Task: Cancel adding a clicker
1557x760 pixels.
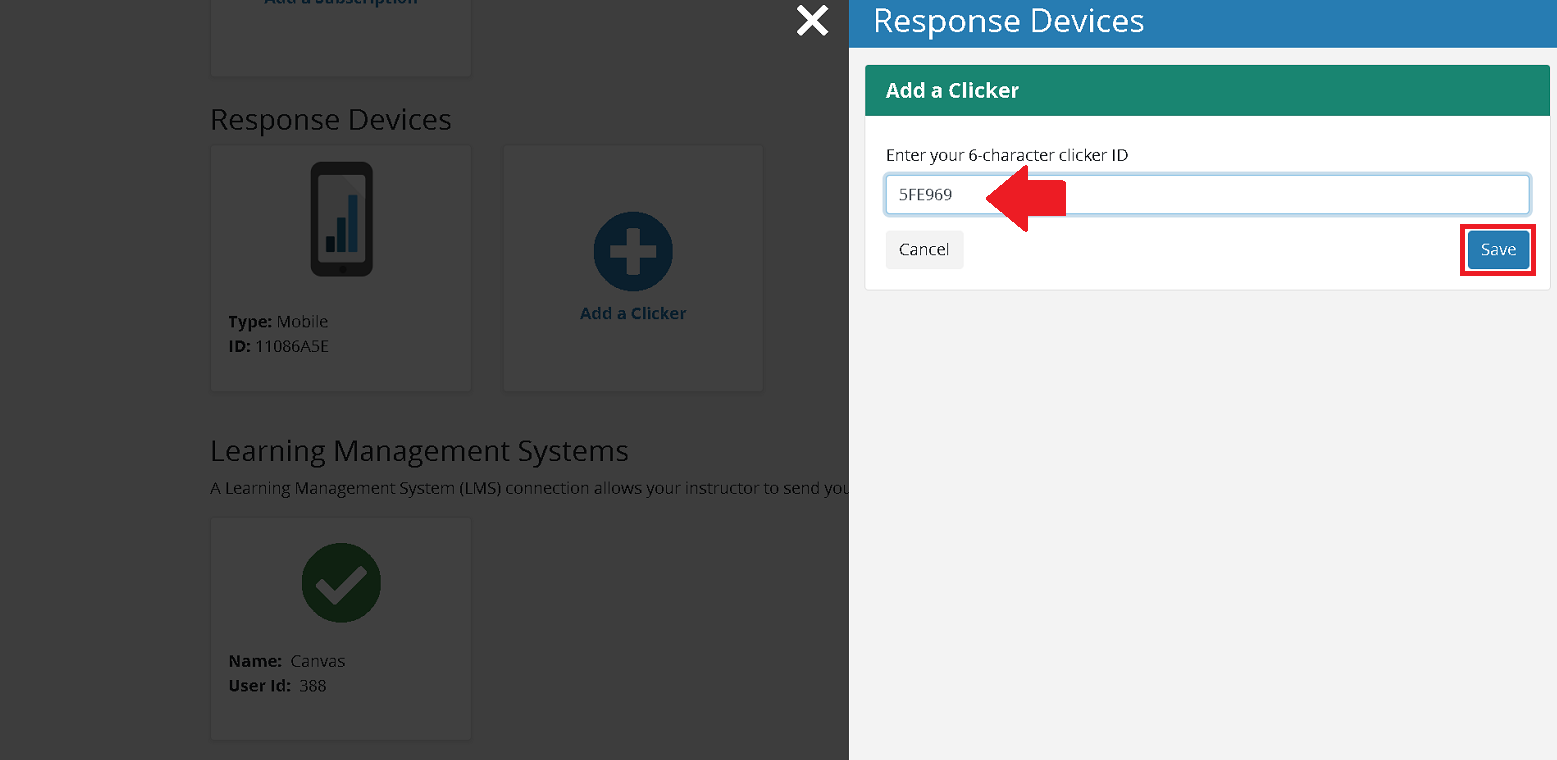Action: (x=924, y=250)
